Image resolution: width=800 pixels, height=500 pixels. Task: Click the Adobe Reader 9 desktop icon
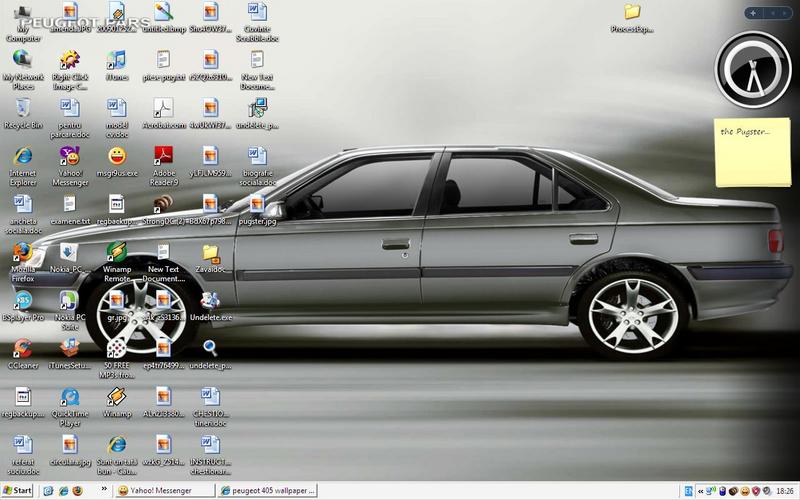click(164, 166)
